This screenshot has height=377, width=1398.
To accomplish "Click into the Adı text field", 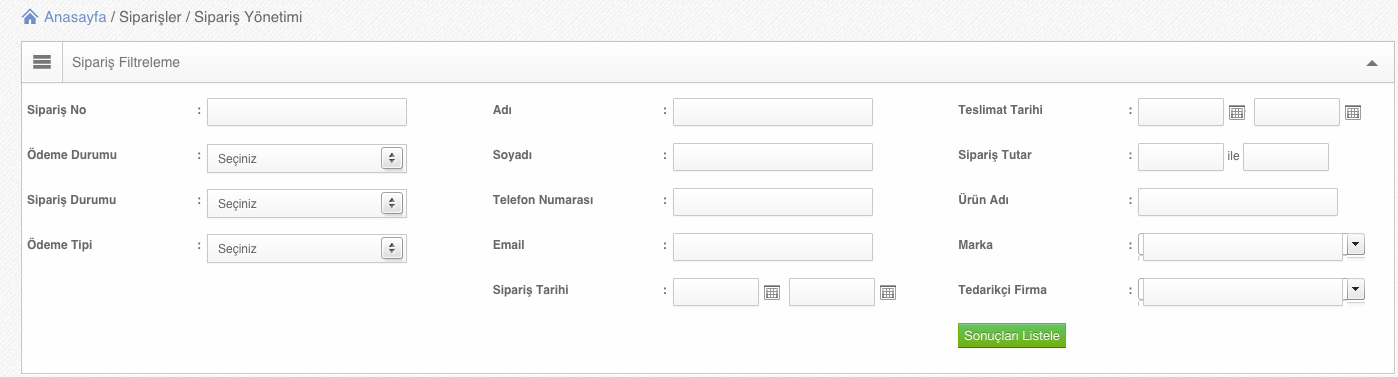I will click(x=773, y=111).
